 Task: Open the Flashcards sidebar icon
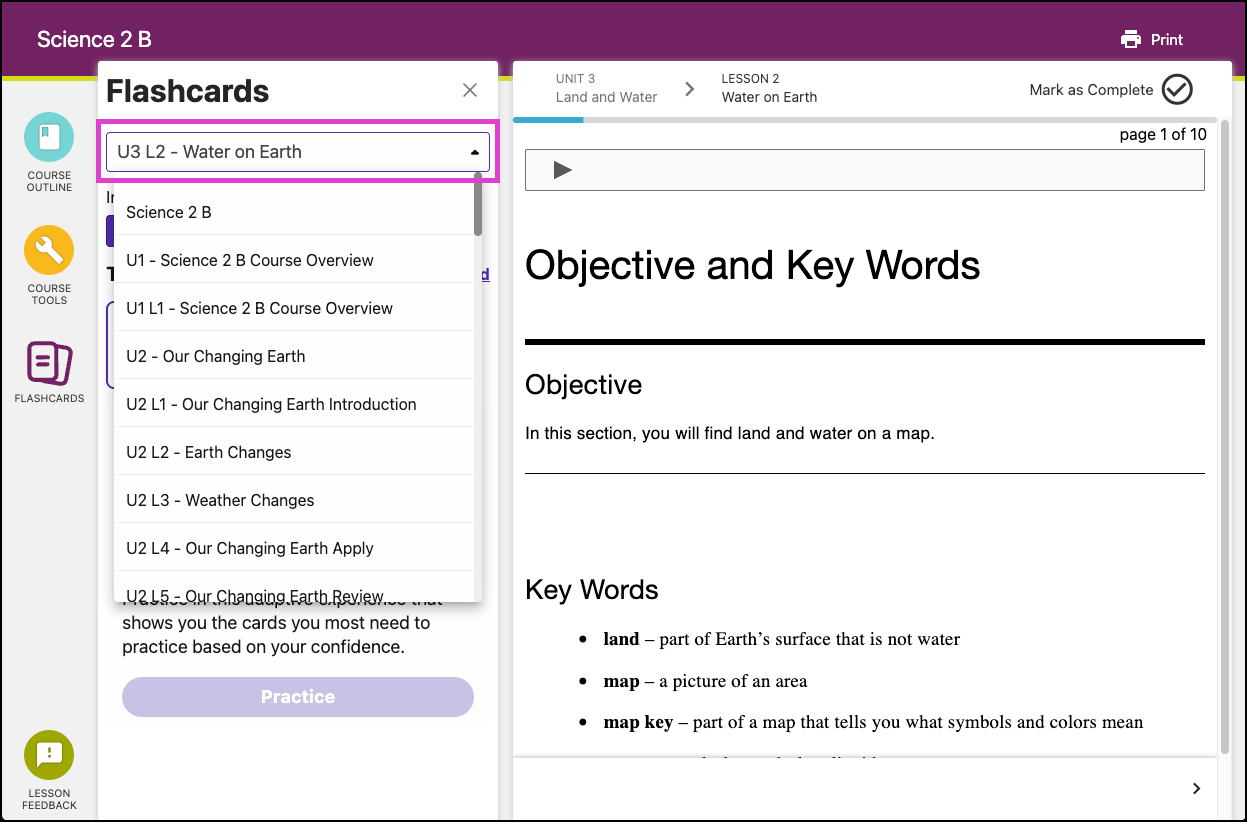pos(49,364)
